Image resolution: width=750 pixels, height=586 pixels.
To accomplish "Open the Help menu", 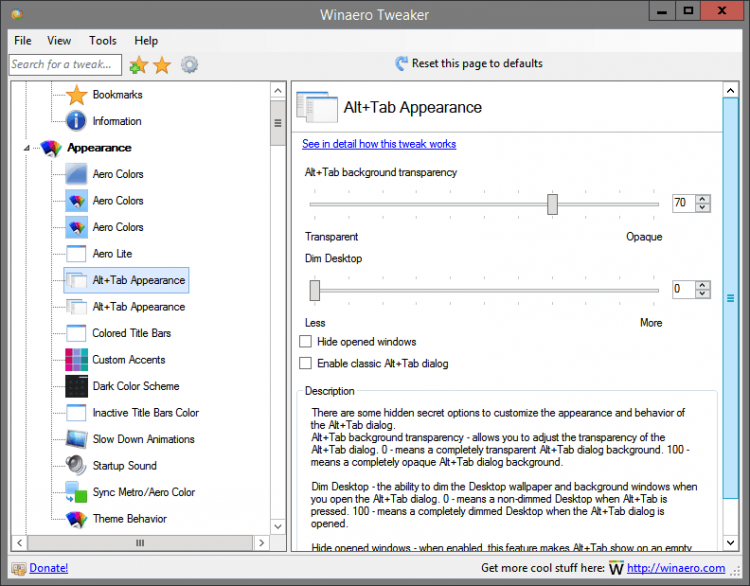I will click(146, 41).
